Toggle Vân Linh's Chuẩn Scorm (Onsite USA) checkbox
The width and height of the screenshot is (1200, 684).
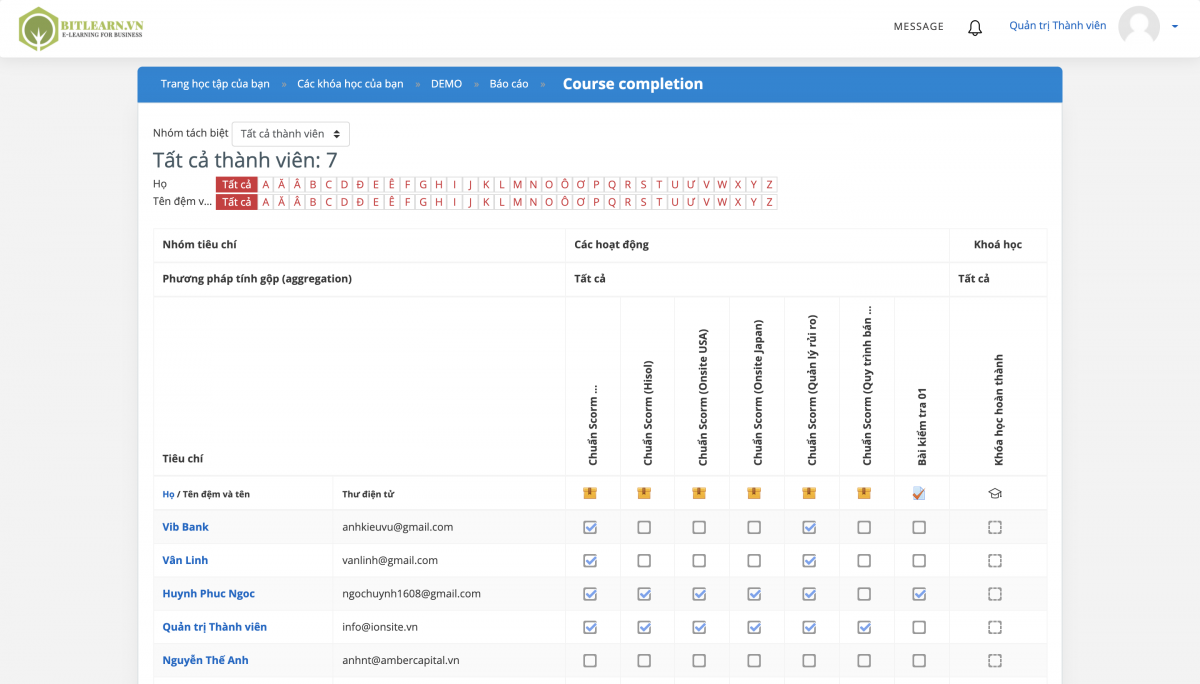point(699,560)
